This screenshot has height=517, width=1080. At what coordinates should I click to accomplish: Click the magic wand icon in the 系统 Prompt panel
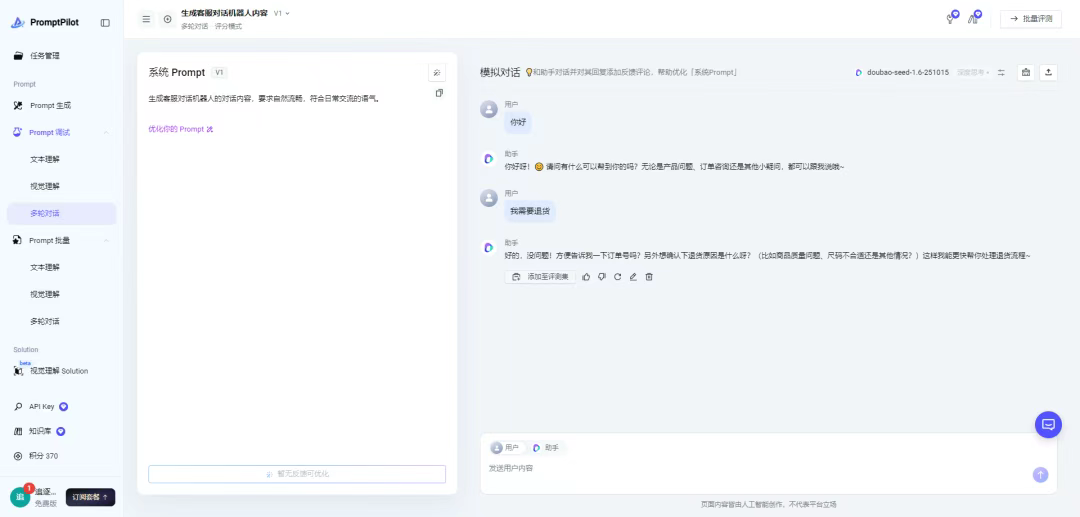pyautogui.click(x=437, y=72)
